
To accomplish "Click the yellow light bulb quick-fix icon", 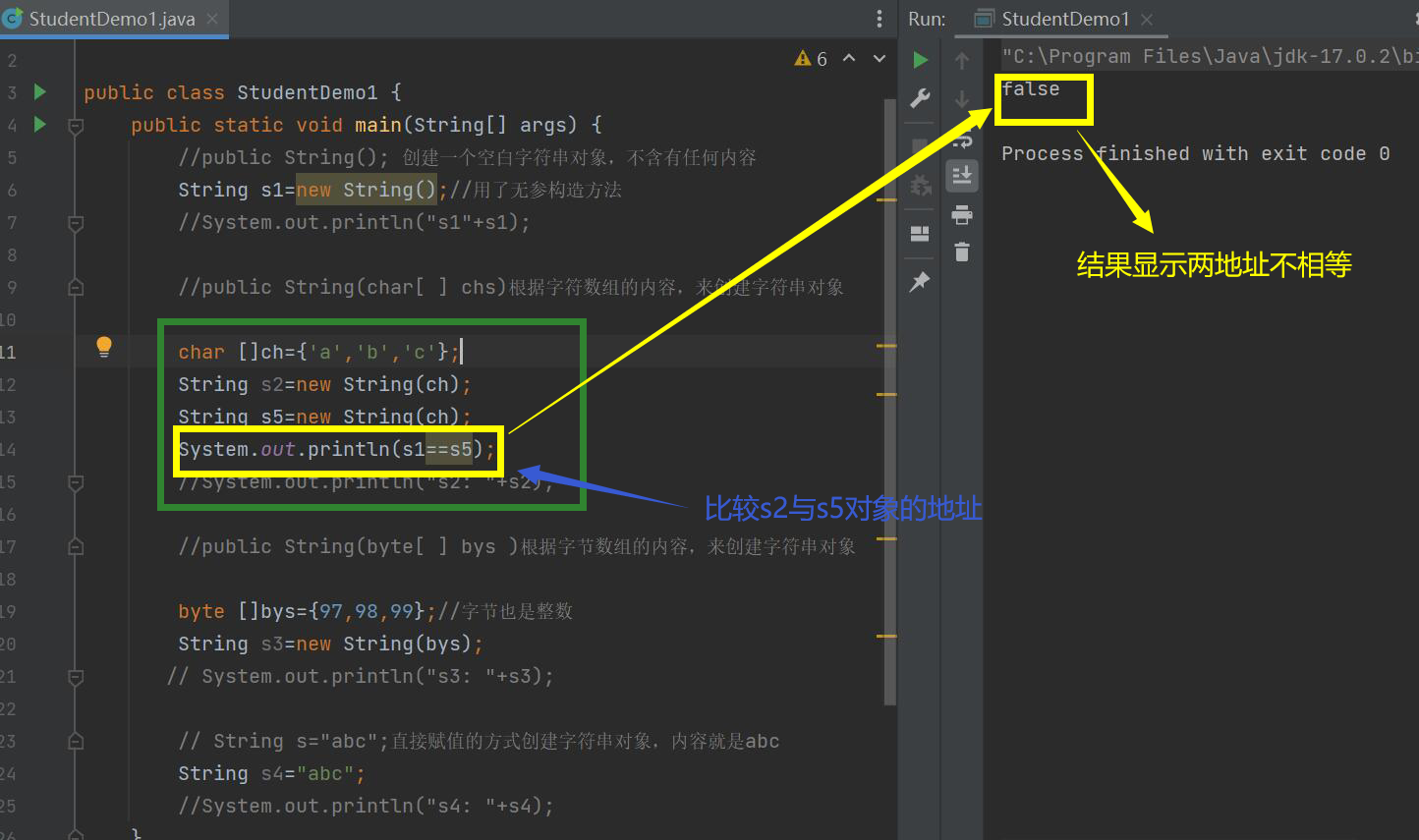I will coord(104,346).
